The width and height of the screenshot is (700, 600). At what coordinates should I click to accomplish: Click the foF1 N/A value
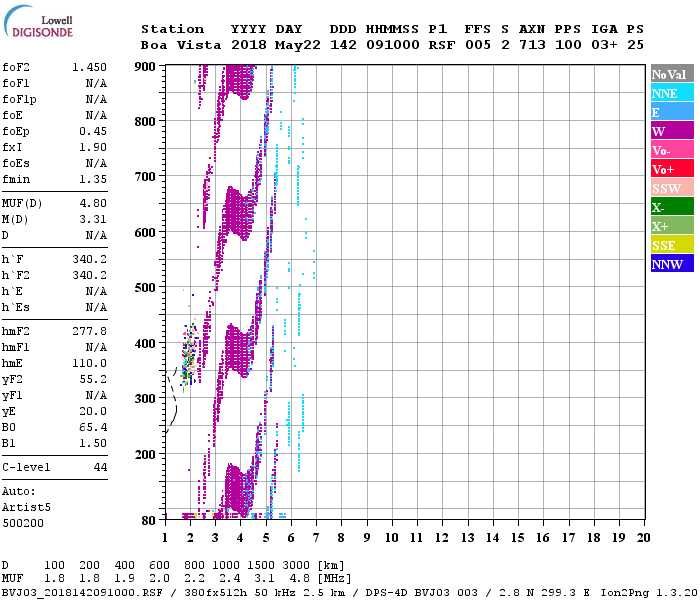pyautogui.click(x=96, y=83)
